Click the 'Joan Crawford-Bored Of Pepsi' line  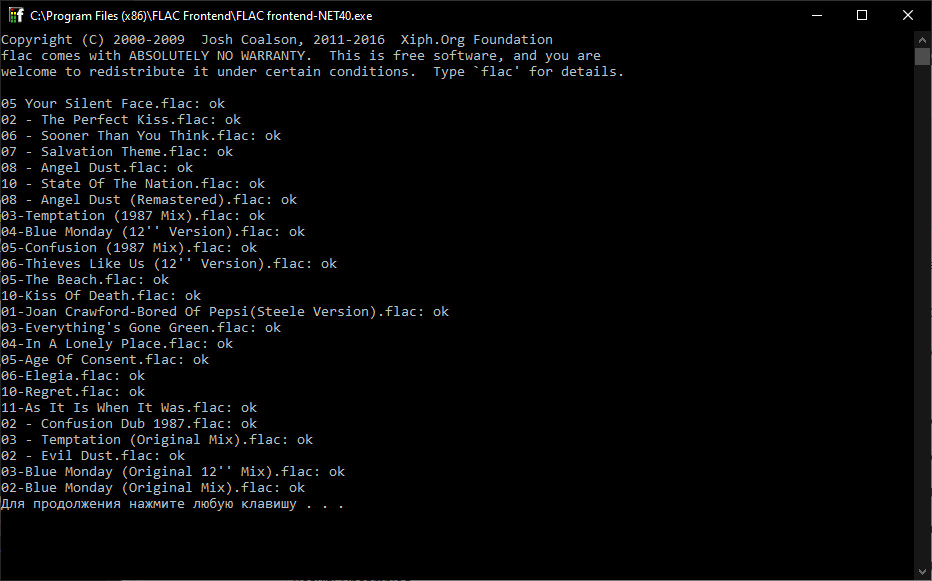224,312
